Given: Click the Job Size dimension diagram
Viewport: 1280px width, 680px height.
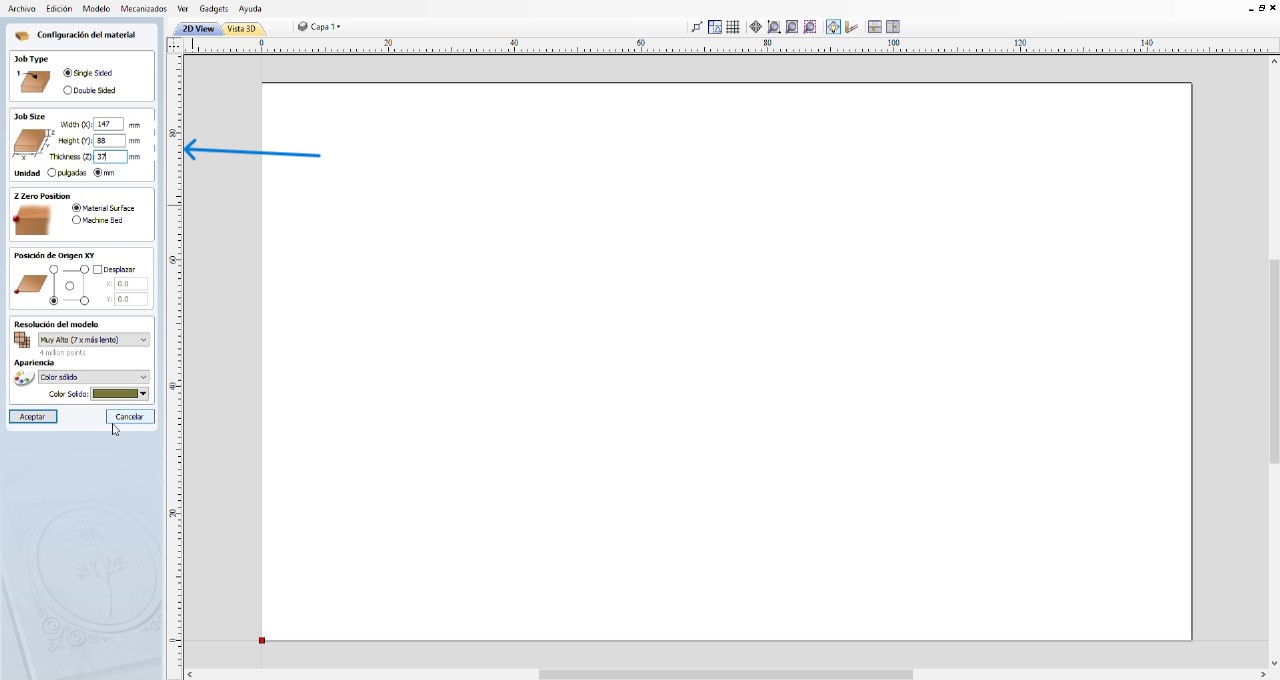Looking at the screenshot, I should [x=32, y=144].
